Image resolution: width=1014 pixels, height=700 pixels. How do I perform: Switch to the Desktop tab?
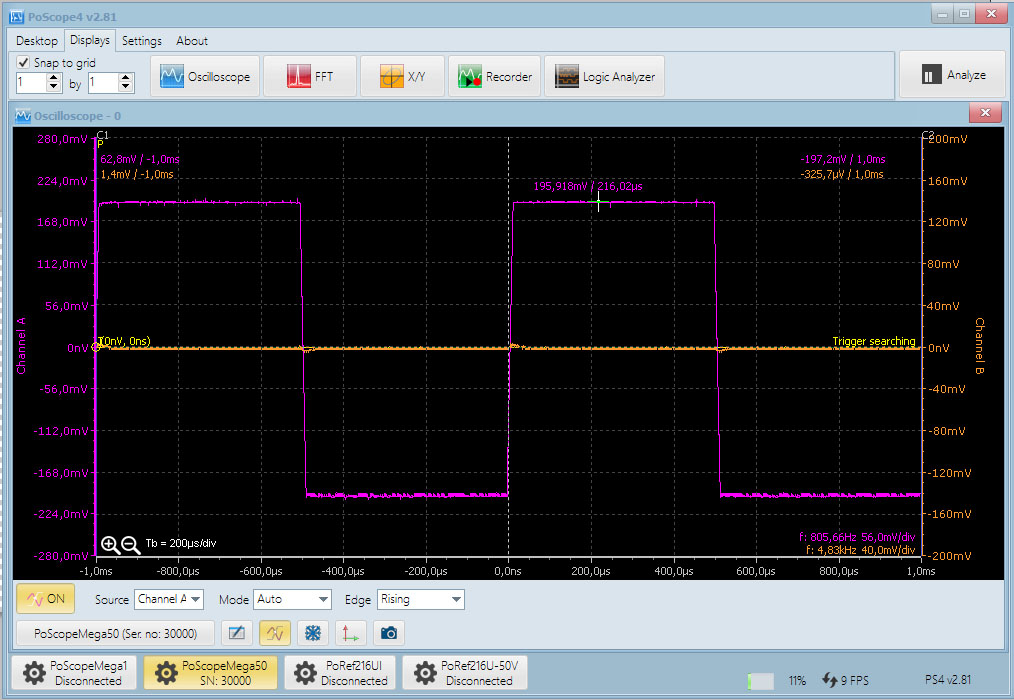35,40
